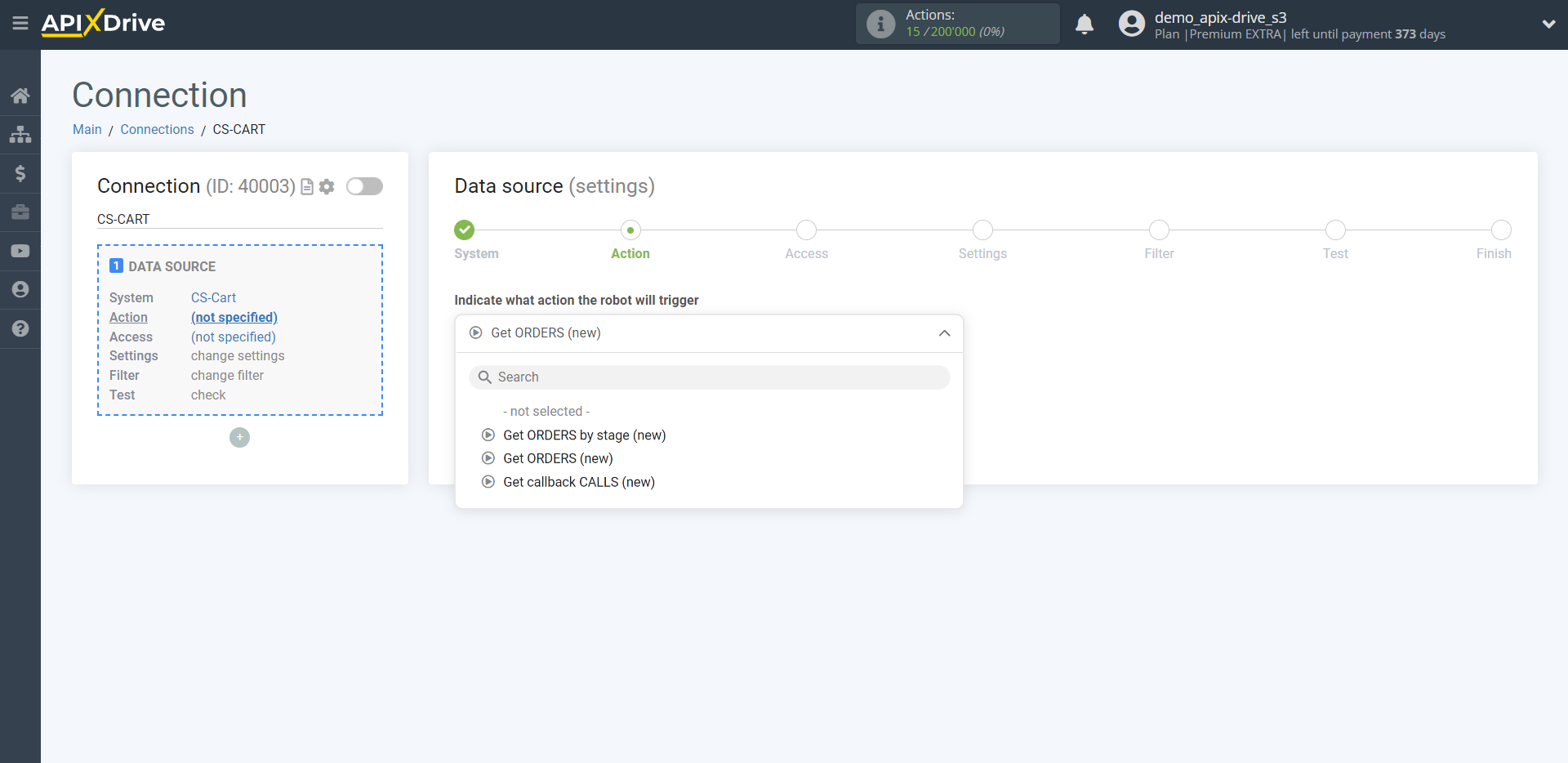Viewport: 1568px width, 763px height.
Task: Click the CS-CART connection name field
Action: coord(240,219)
